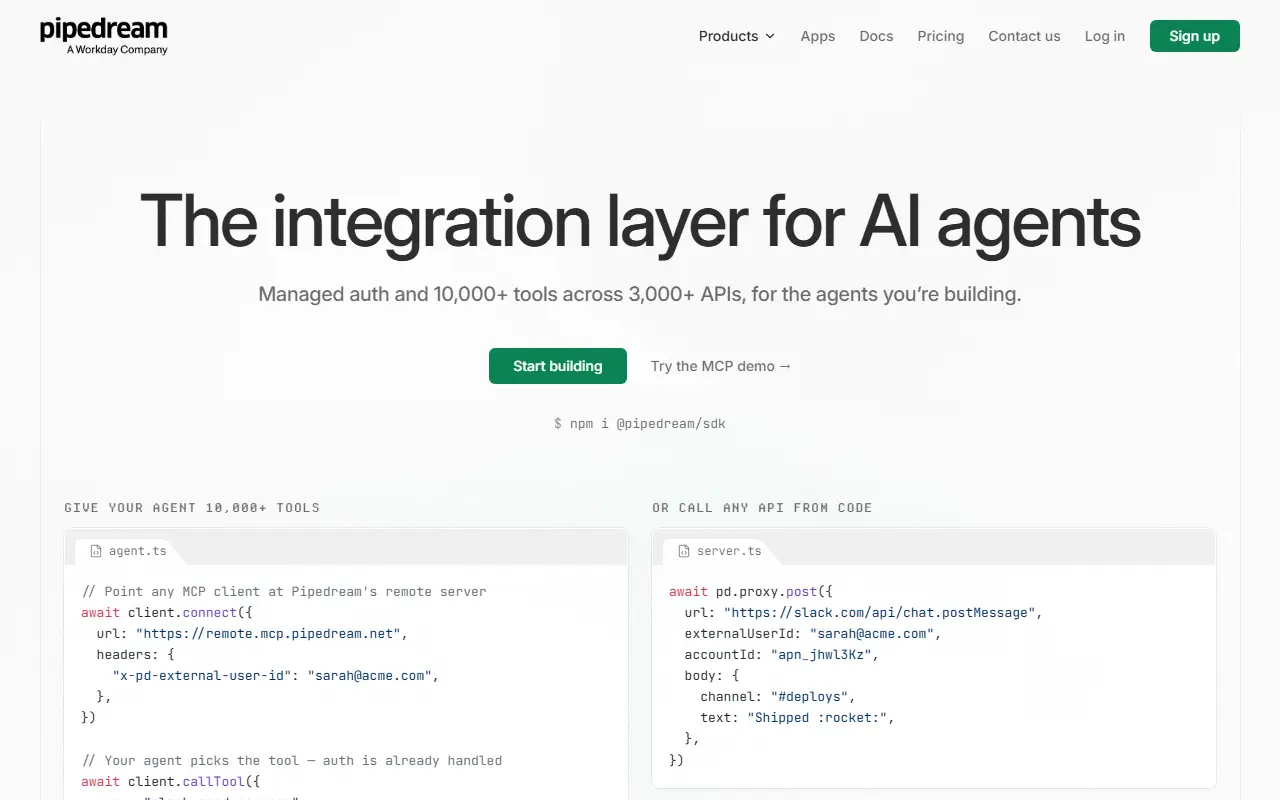Click the Pipedream logo

coord(104,36)
